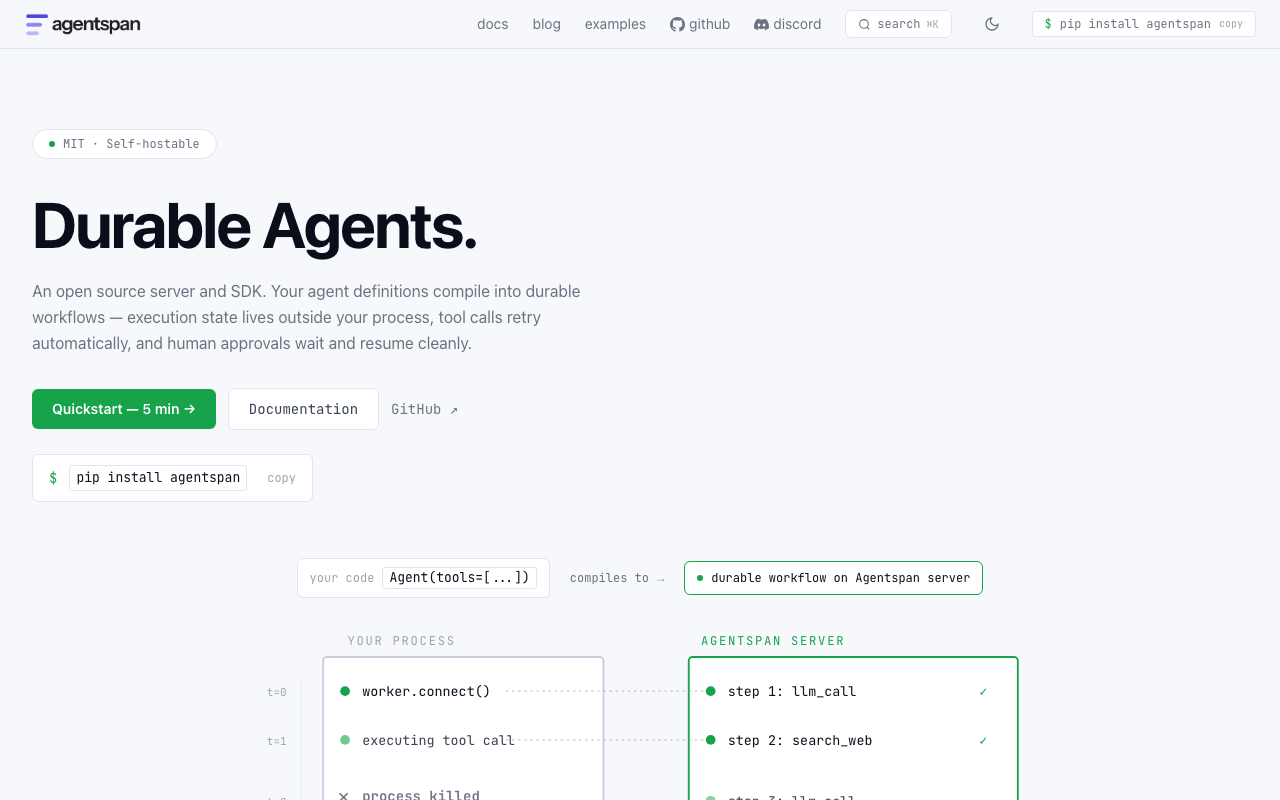The image size is (1280, 800).
Task: Click the Agent(tools=[...]) code chip
Action: tap(459, 578)
